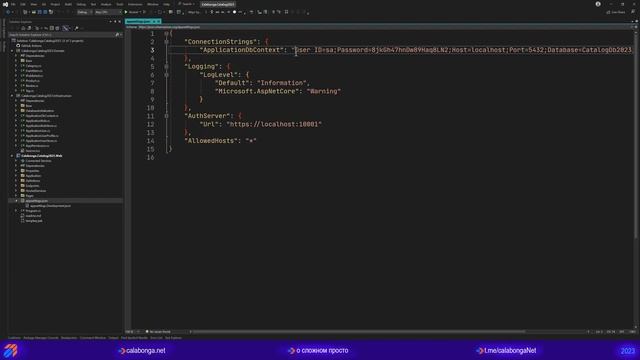Click the breakpoint circle toolbar icon
This screenshot has width=640, height=360.
click(x=234, y=12)
